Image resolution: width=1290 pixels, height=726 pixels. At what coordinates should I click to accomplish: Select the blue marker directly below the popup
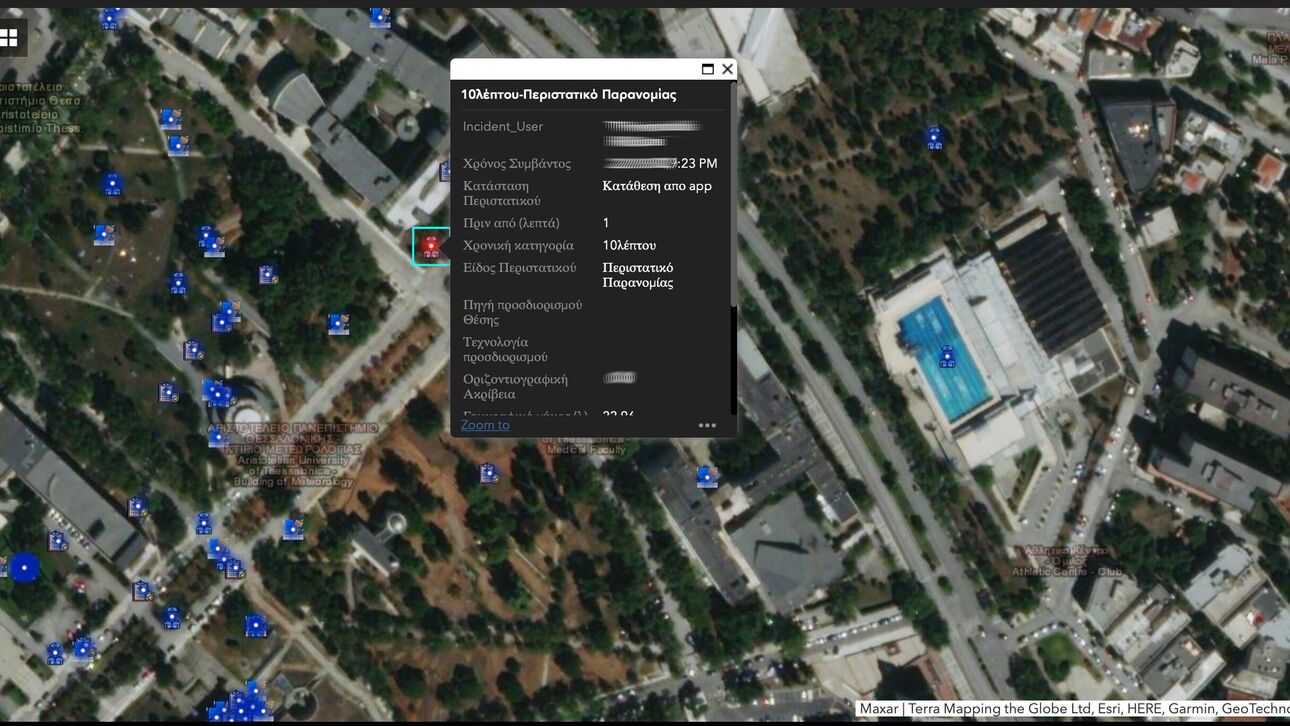pyautogui.click(x=488, y=473)
